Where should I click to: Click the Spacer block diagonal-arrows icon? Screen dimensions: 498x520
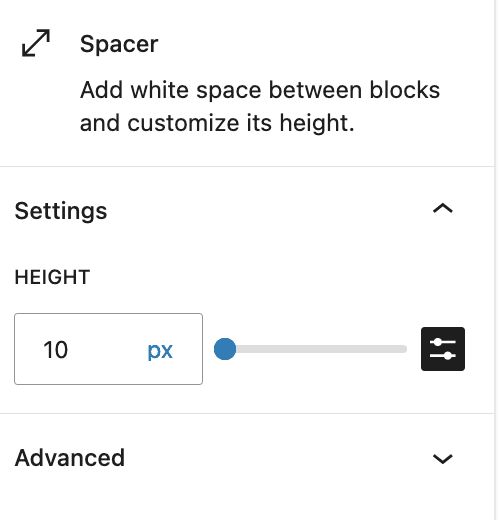click(36, 43)
